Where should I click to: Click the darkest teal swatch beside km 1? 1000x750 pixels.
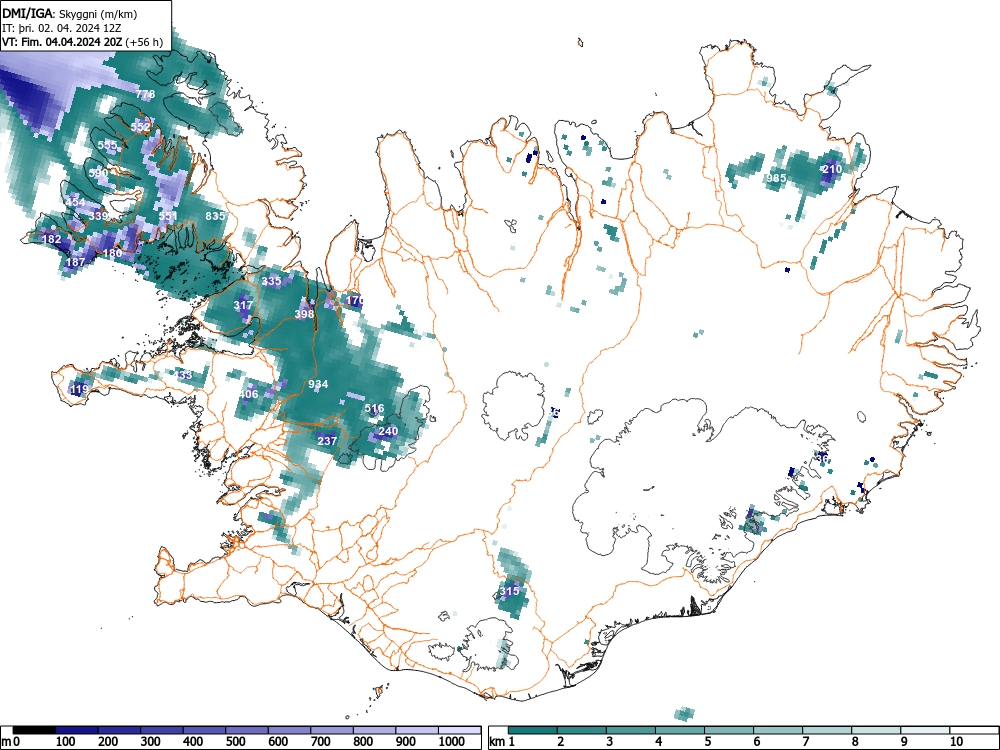tap(533, 730)
